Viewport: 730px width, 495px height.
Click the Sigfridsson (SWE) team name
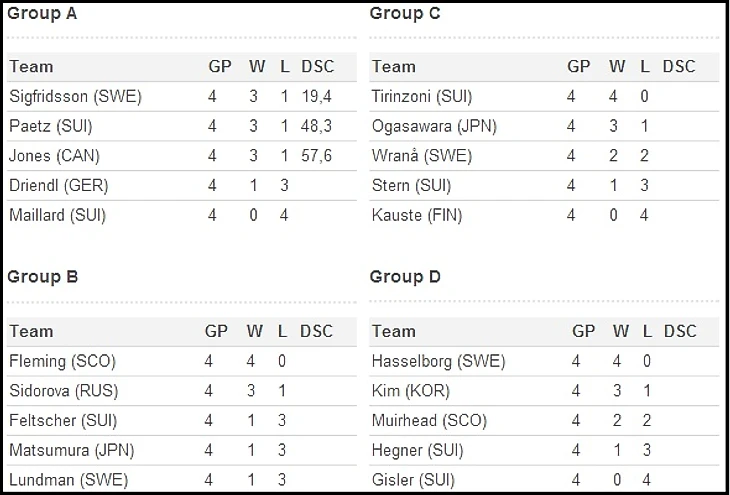tap(75, 97)
